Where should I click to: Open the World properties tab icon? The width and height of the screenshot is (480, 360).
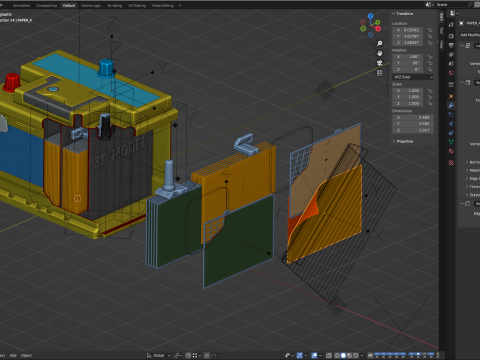click(451, 73)
